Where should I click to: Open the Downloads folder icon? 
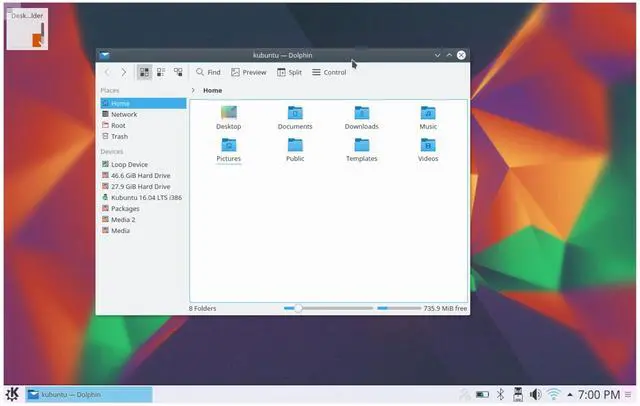(x=361, y=113)
